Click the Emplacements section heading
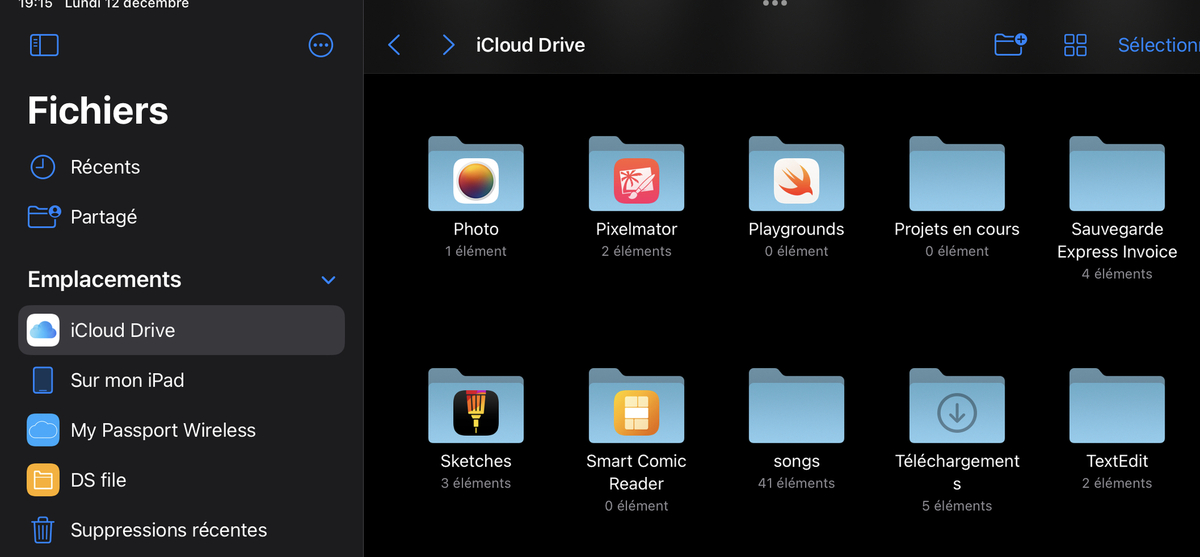The height and width of the screenshot is (557, 1200). [105, 280]
